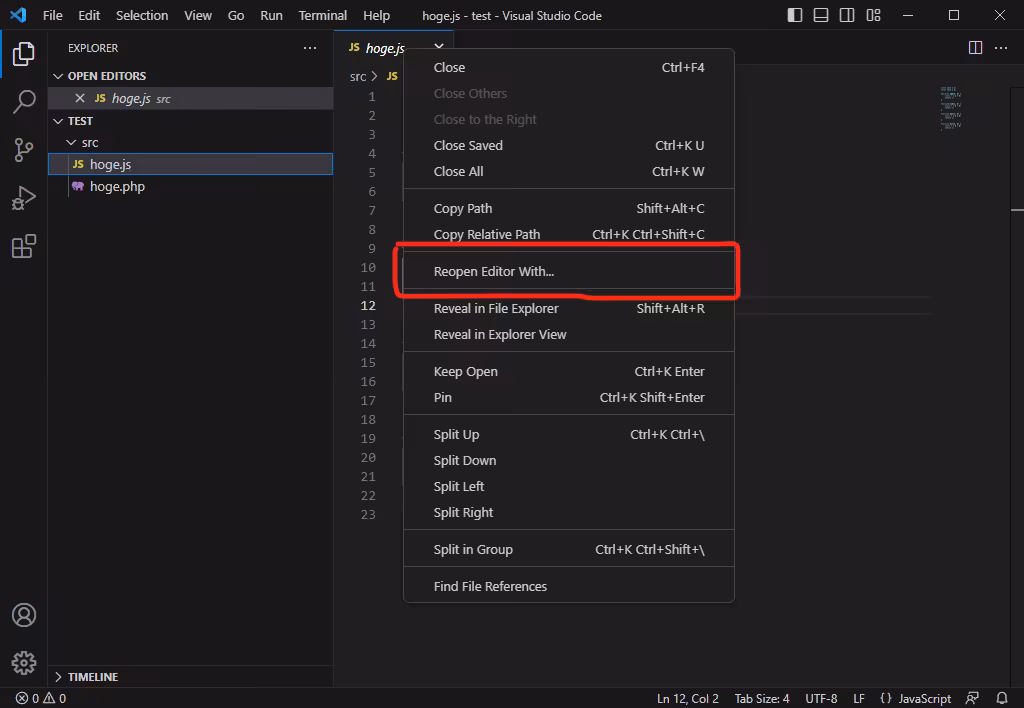Viewport: 1024px width, 708px height.
Task: Choose Close Saved from context menu
Action: point(569,145)
